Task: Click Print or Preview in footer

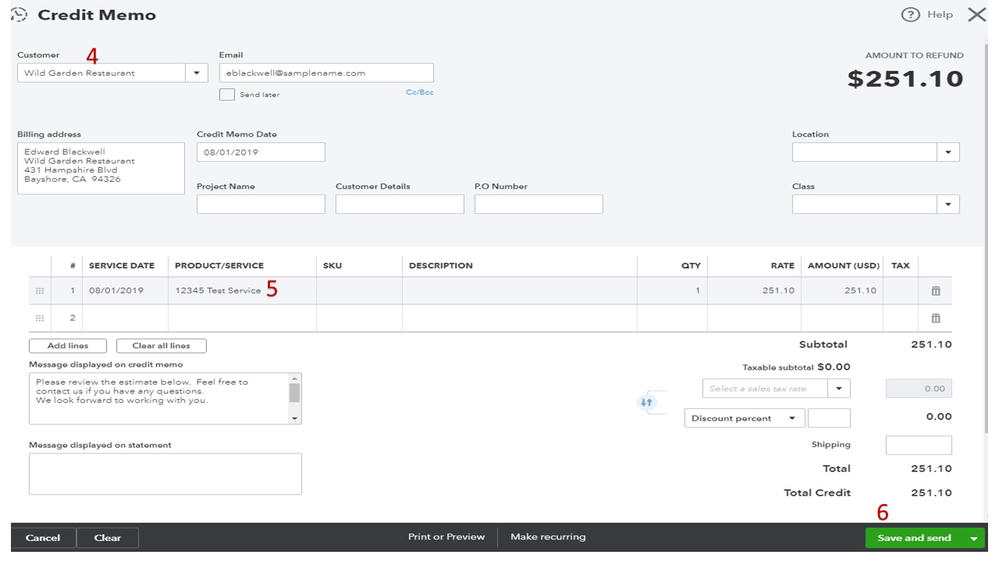Action: pyautogui.click(x=446, y=537)
